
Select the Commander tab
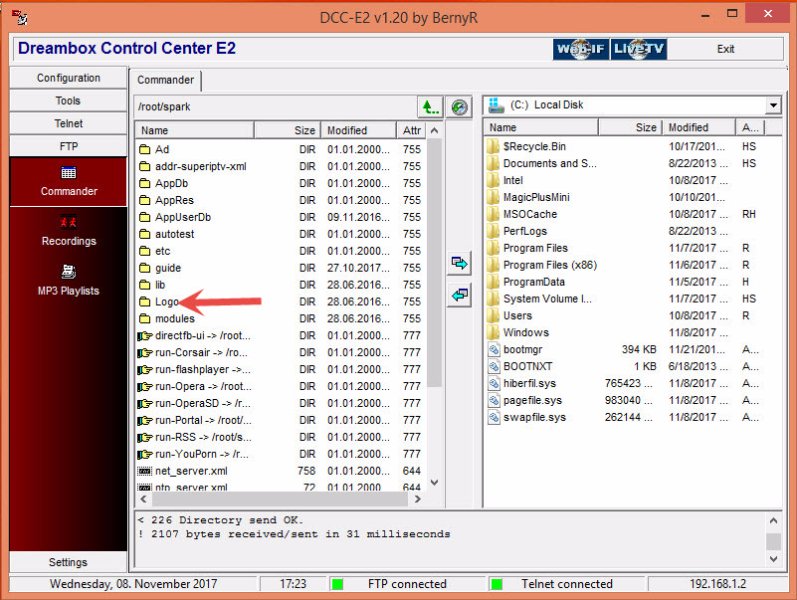coord(165,80)
